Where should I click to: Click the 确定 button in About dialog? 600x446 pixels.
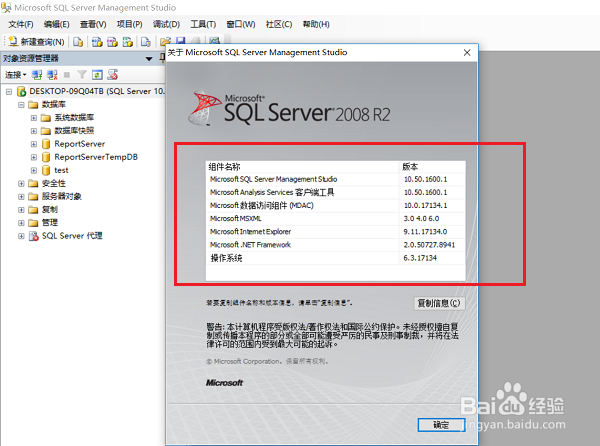coord(441,425)
